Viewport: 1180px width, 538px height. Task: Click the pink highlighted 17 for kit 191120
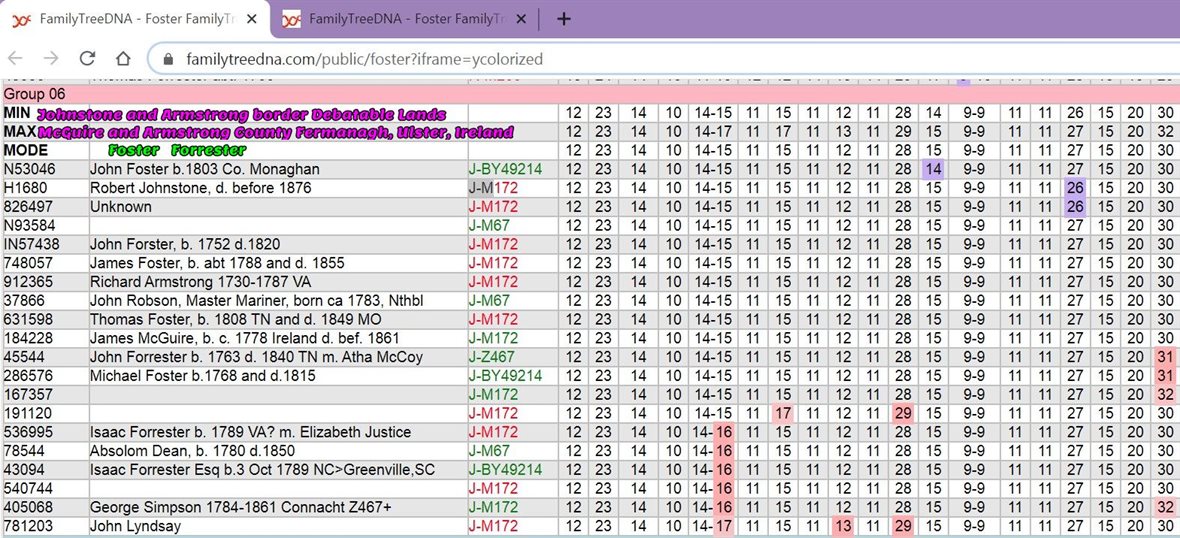tap(783, 414)
